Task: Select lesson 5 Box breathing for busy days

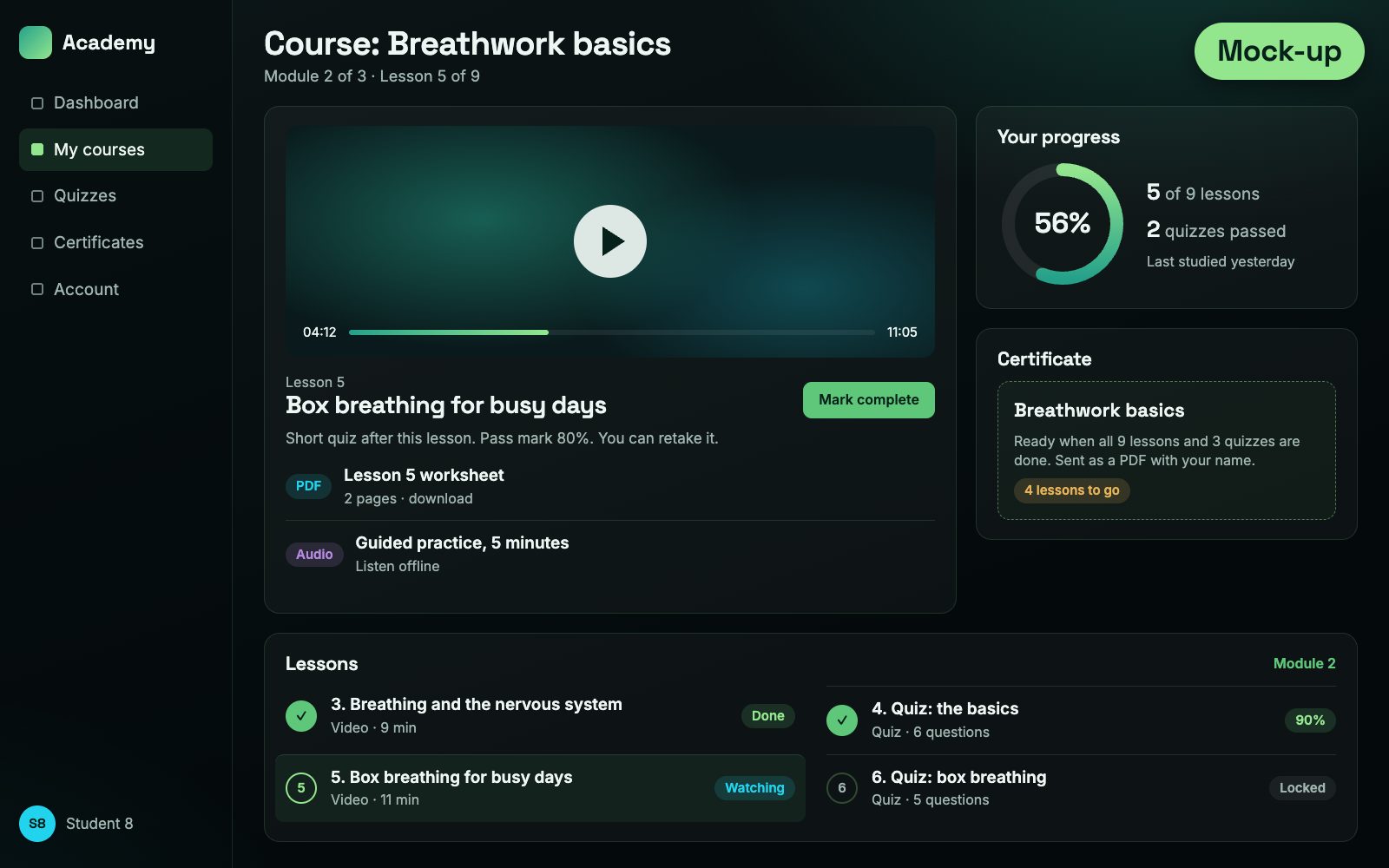Action: (x=540, y=788)
